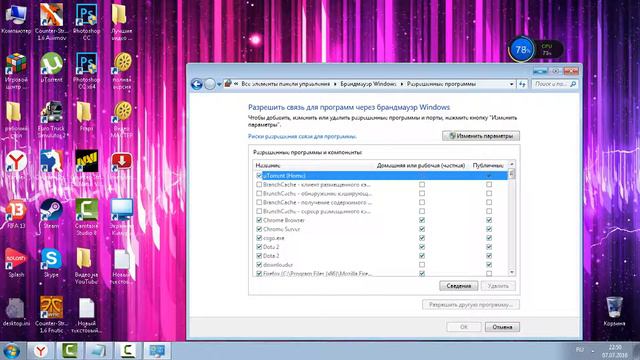Click the list scrollbar up arrow
640x360 pixels.
pos(512,164)
